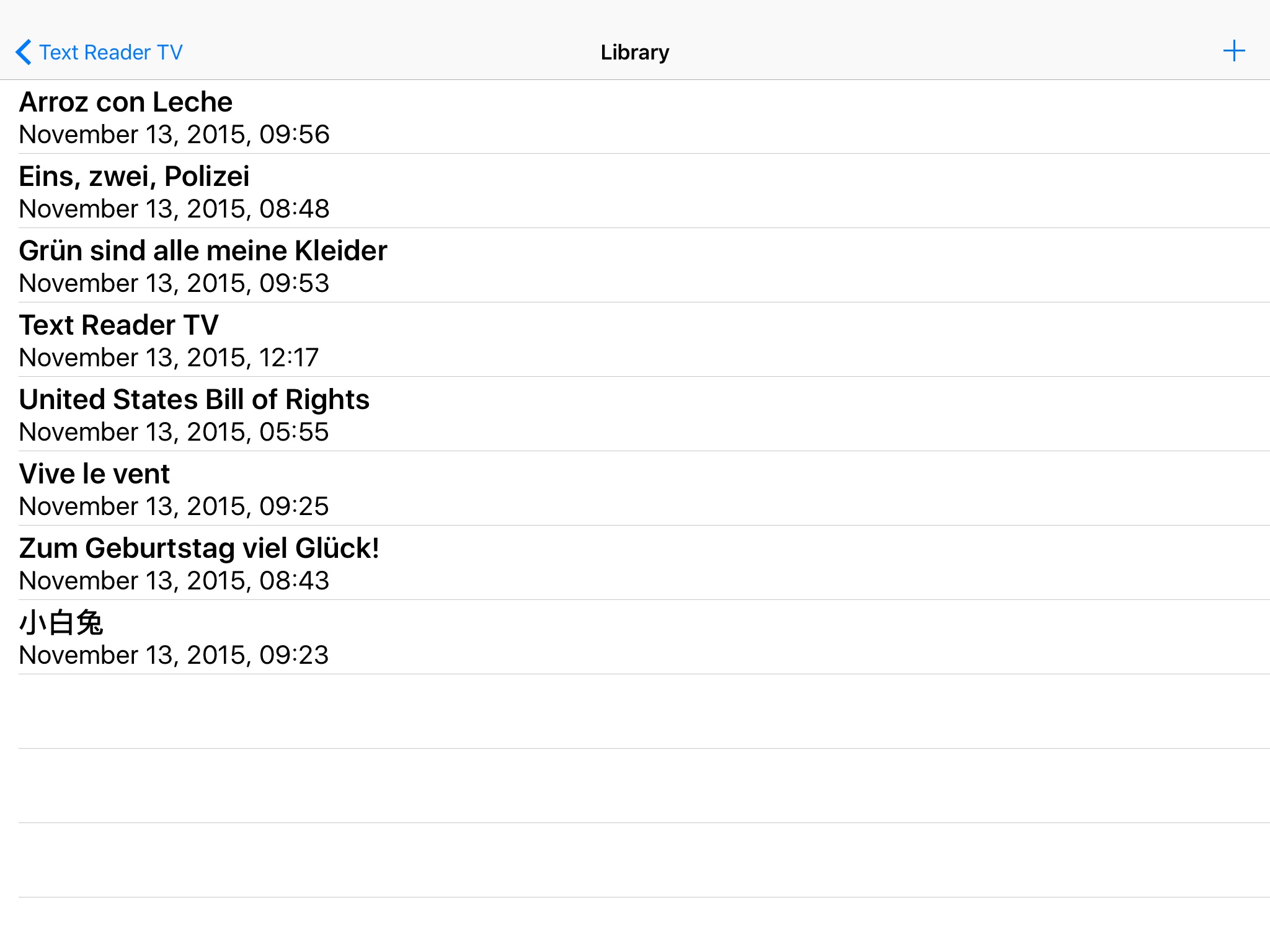Select the Eins, zwei, Polizei document

click(134, 177)
